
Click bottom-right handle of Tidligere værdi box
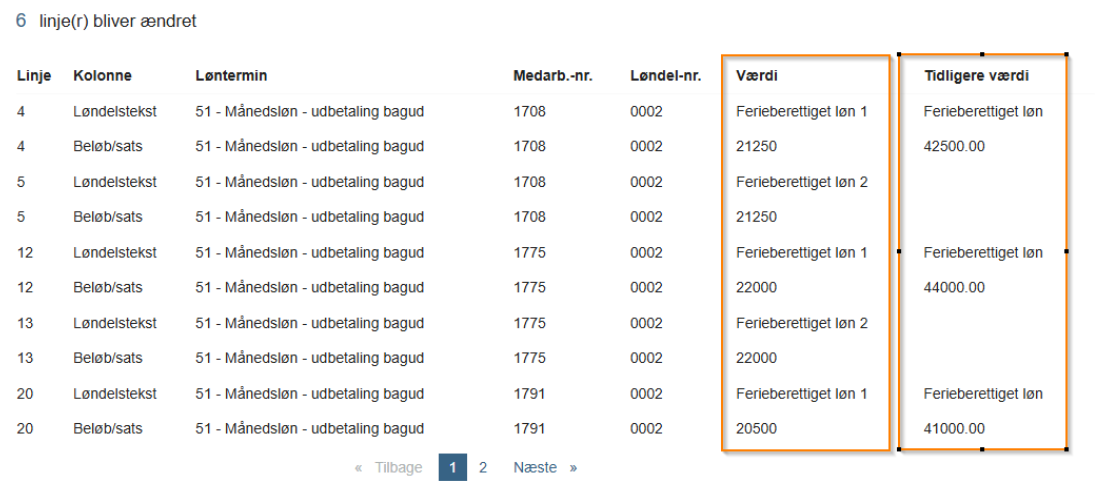pos(1066,450)
